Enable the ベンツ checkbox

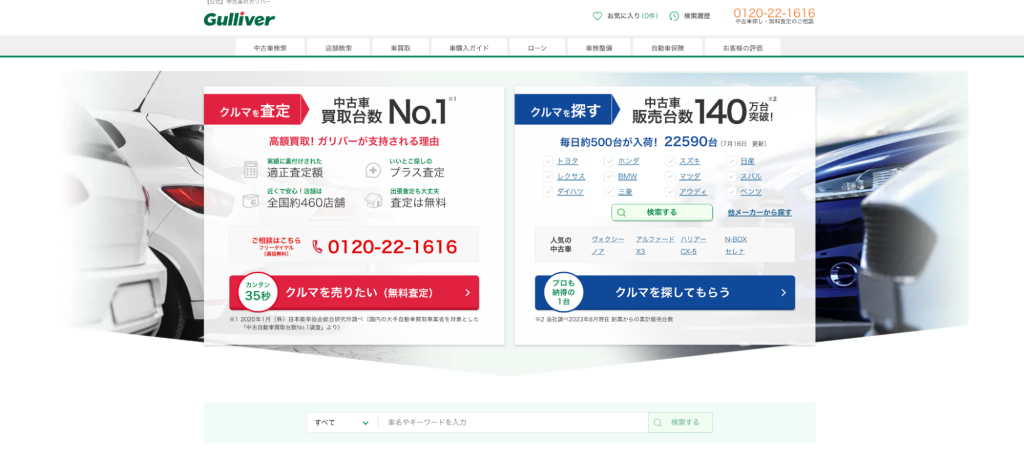pos(731,191)
